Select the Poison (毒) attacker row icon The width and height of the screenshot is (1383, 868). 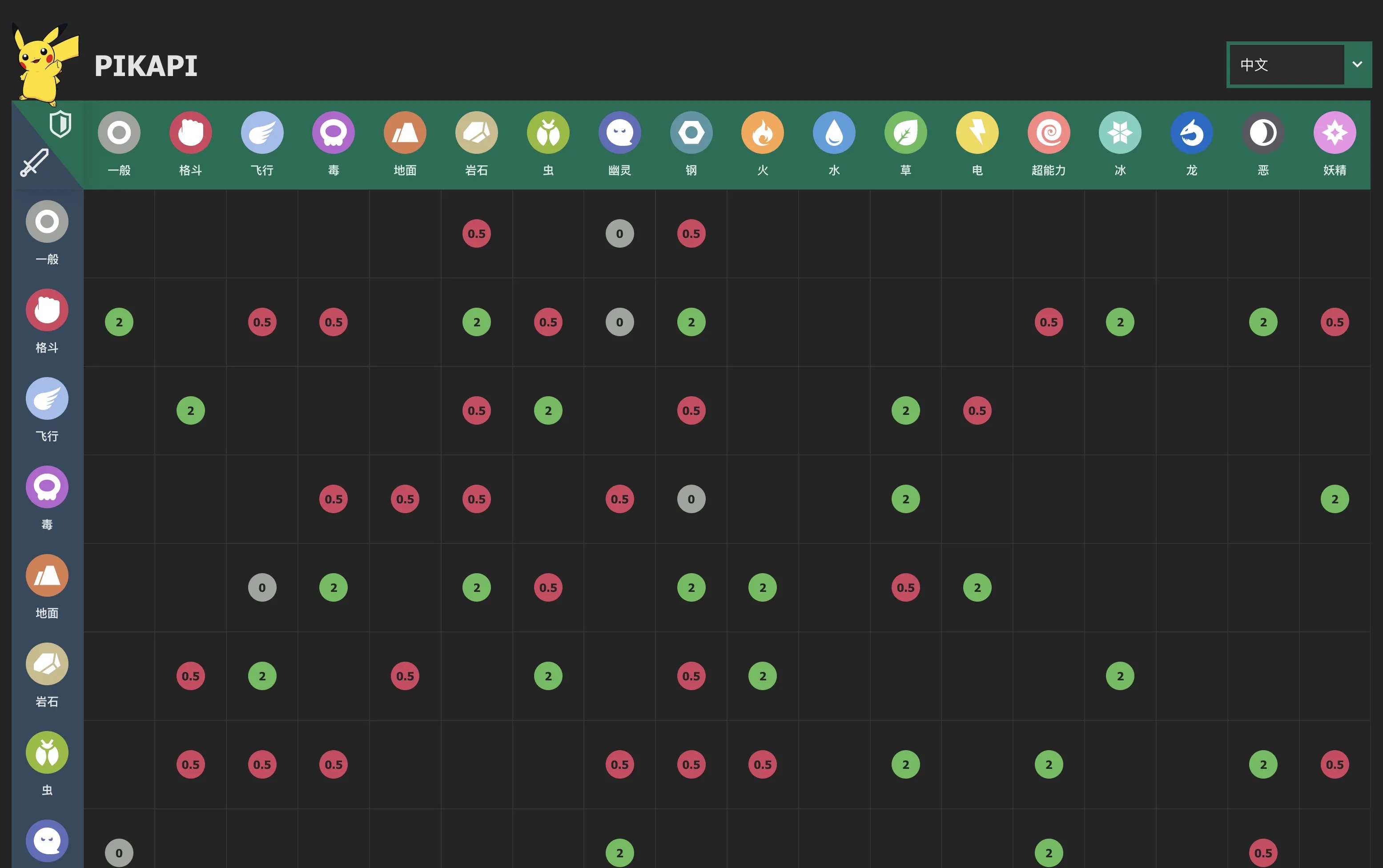click(47, 487)
